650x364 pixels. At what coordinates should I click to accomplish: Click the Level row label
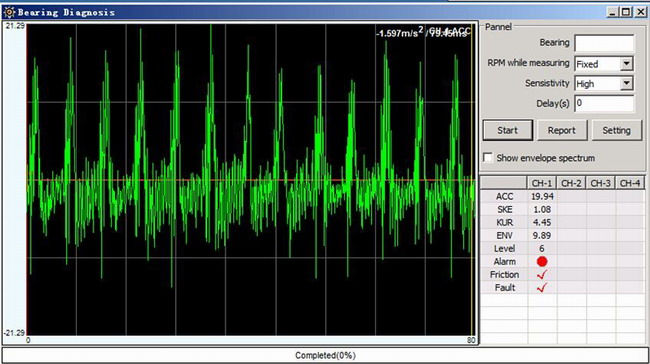(504, 248)
